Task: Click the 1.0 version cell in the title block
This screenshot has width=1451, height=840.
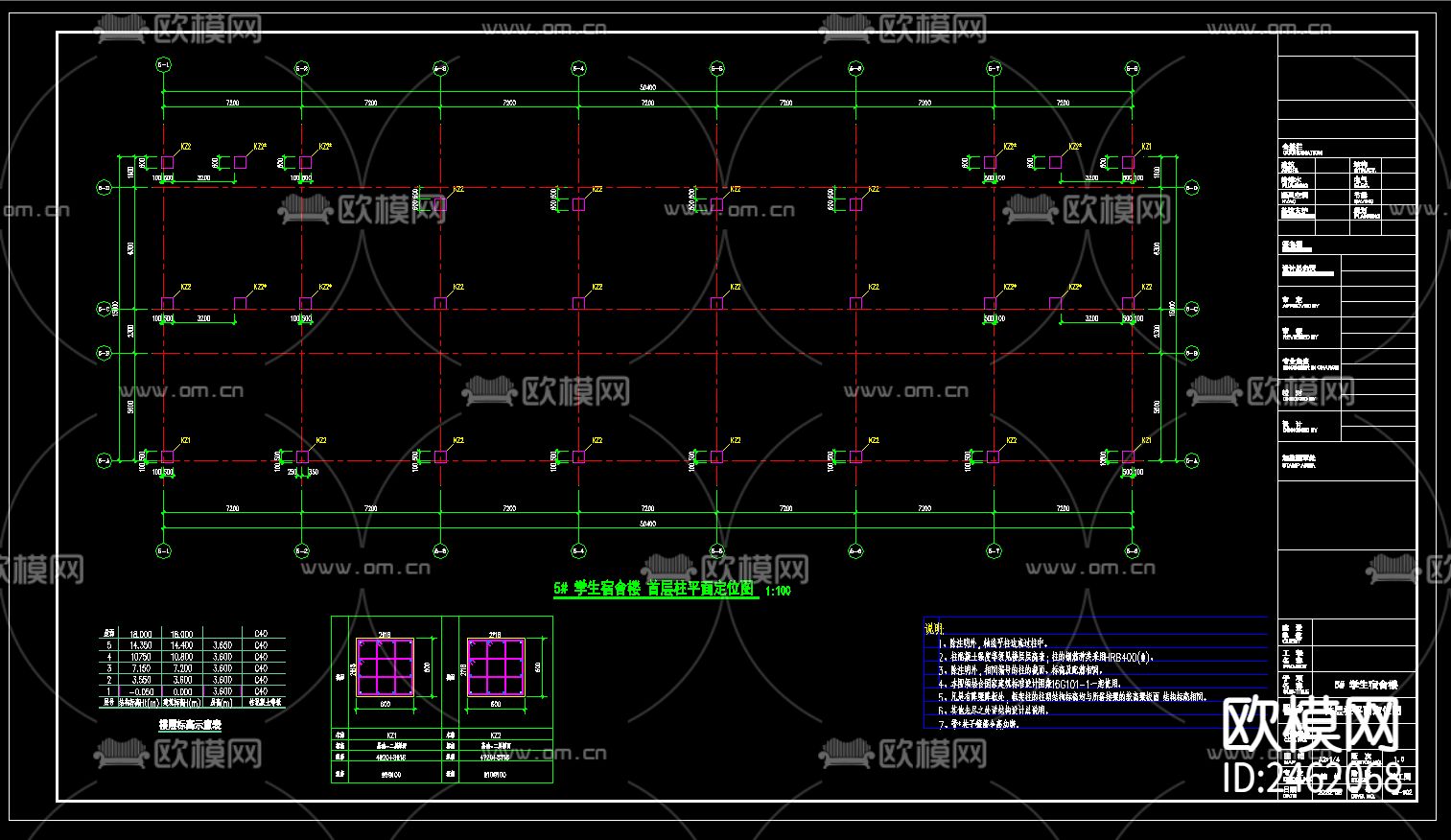Action: [1397, 758]
